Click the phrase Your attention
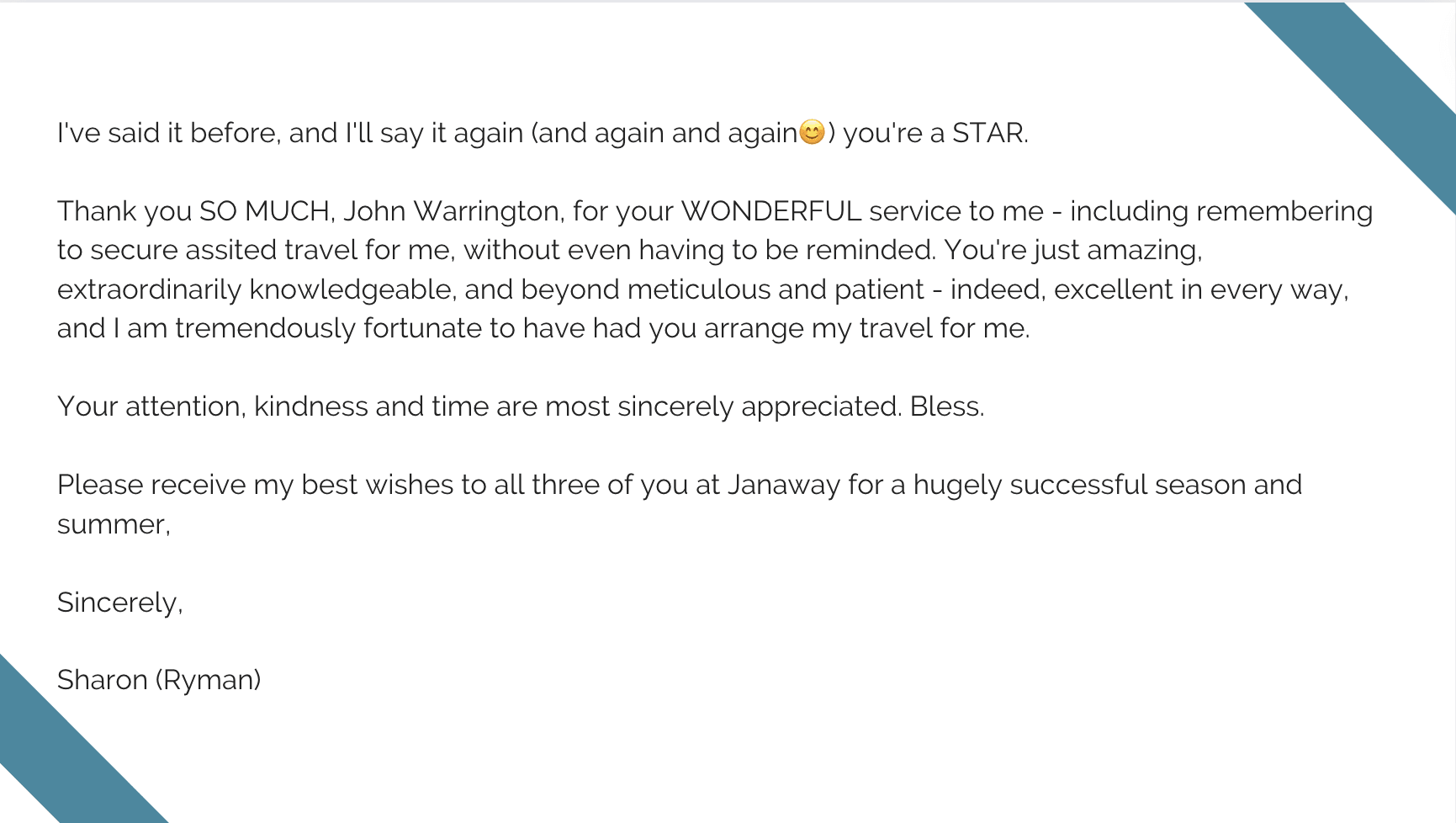Screen dimensions: 1456x823 coord(150,406)
